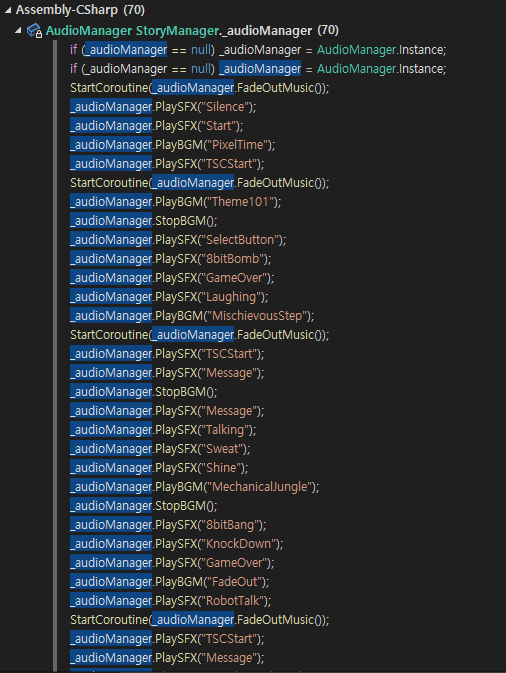This screenshot has height=673, width=506.
Task: Select the PlaySFX("Talking") result
Action: [x=163, y=430]
